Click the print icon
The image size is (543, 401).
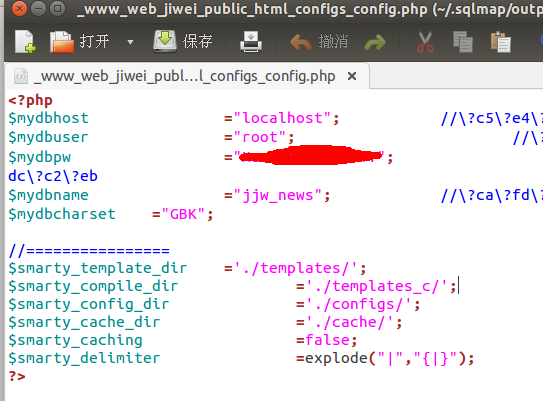(251, 42)
